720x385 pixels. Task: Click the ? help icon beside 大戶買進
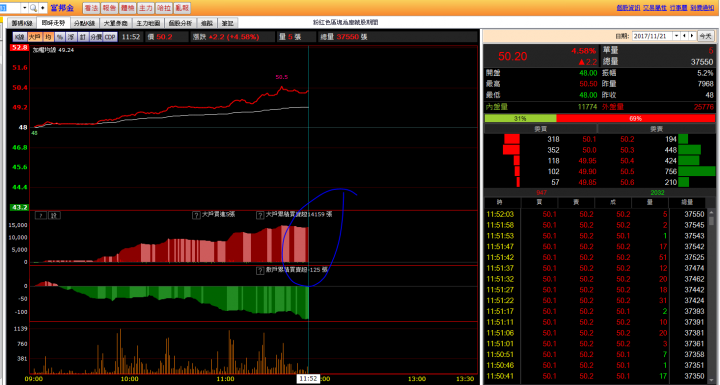[x=196, y=215]
